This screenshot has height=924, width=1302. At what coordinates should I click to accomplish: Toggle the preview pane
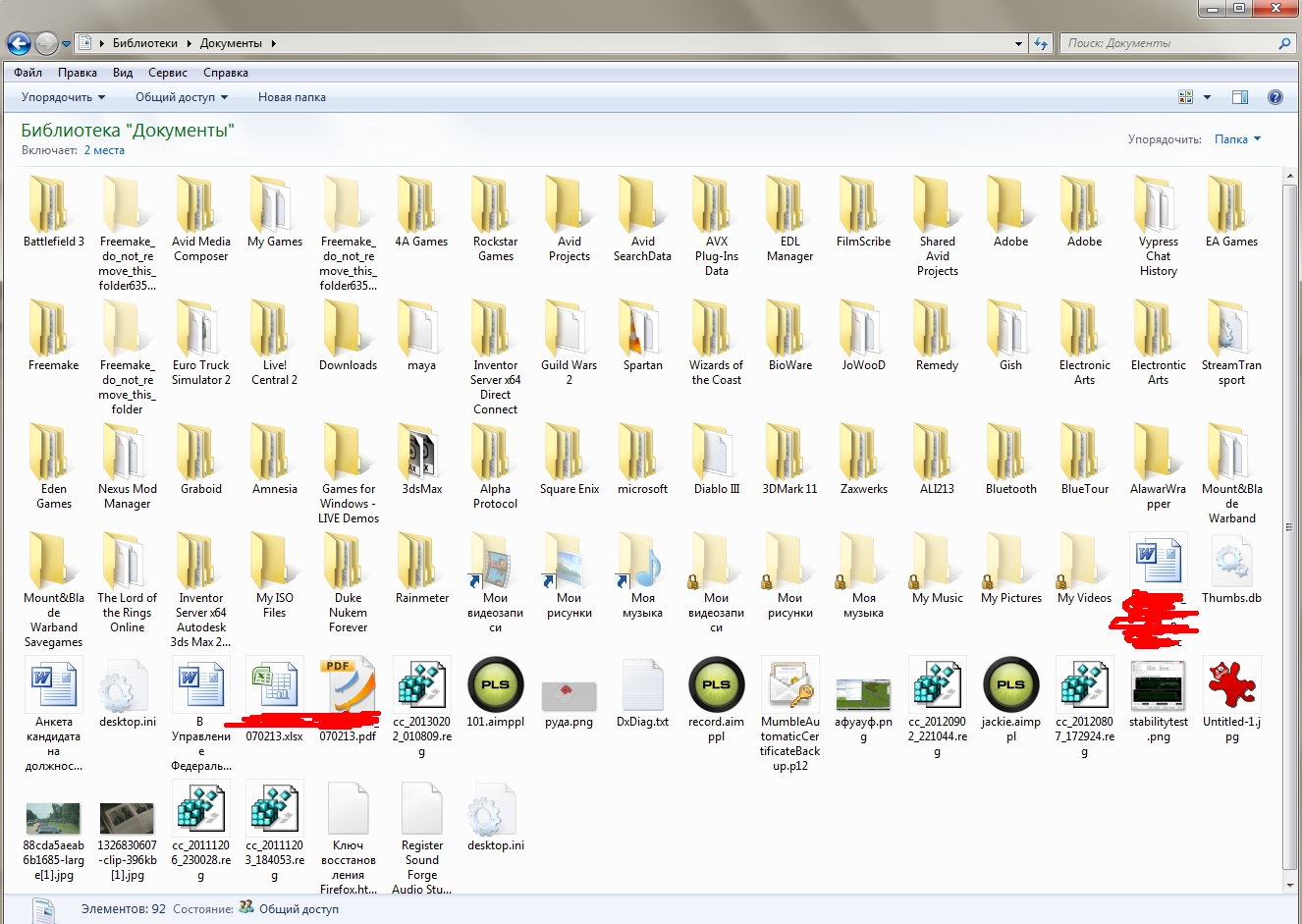[x=1240, y=97]
